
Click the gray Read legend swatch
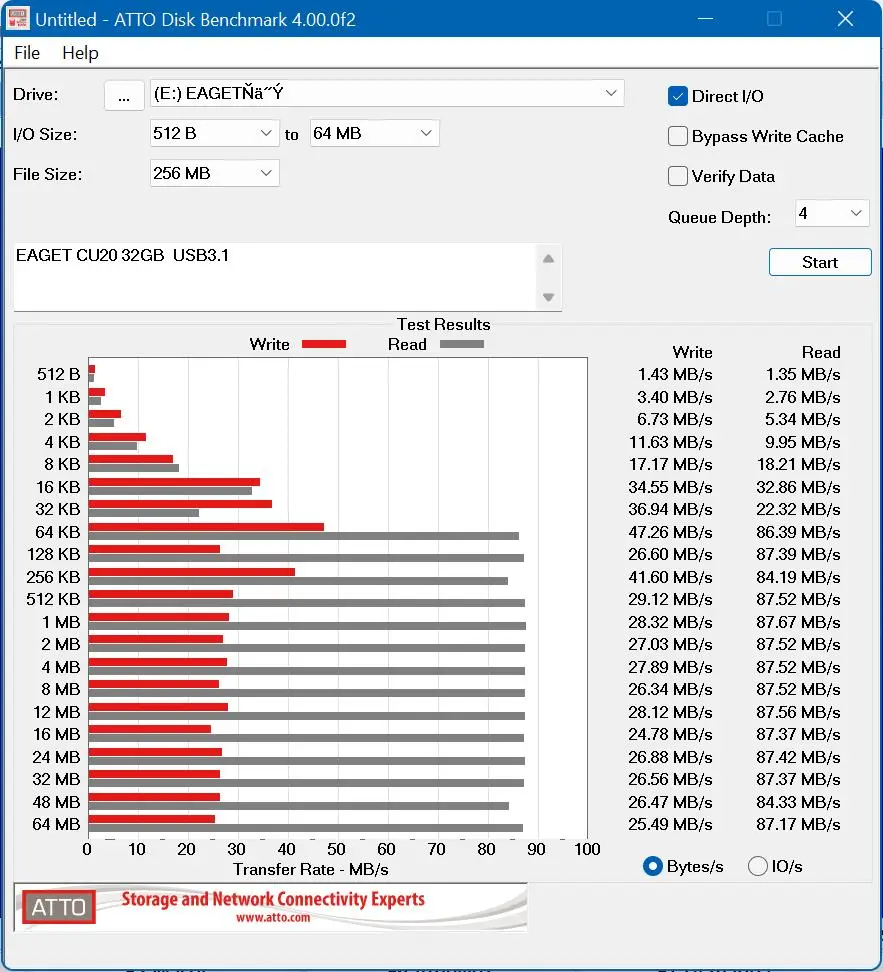tap(461, 345)
